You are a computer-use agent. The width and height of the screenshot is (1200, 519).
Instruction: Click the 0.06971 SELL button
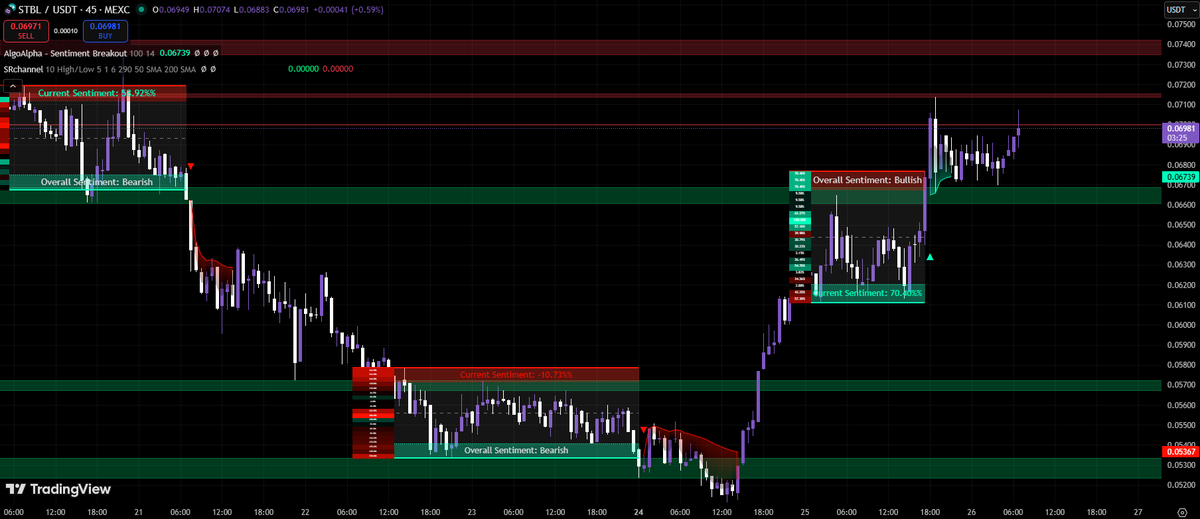coord(24,30)
